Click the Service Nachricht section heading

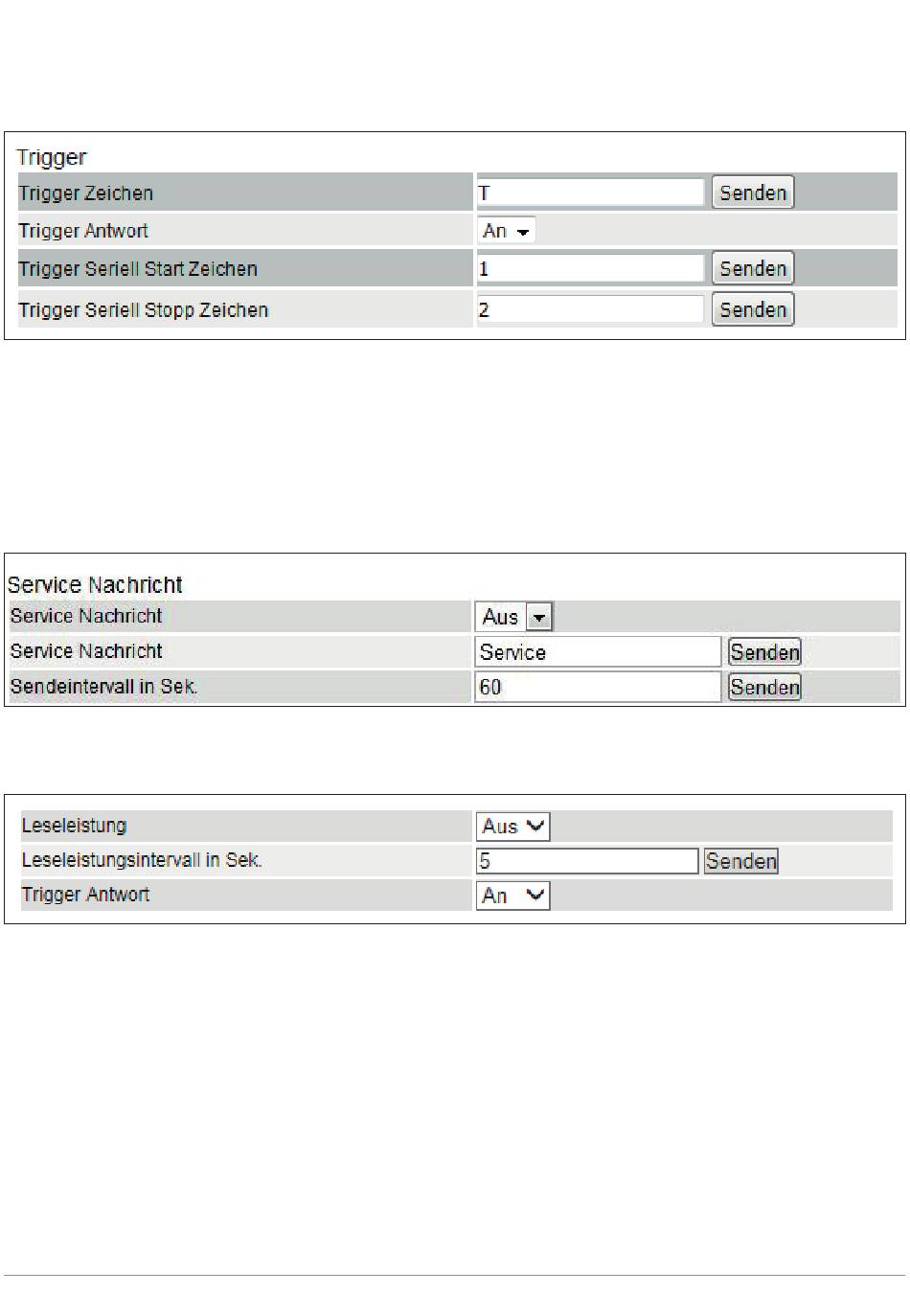pos(95,585)
